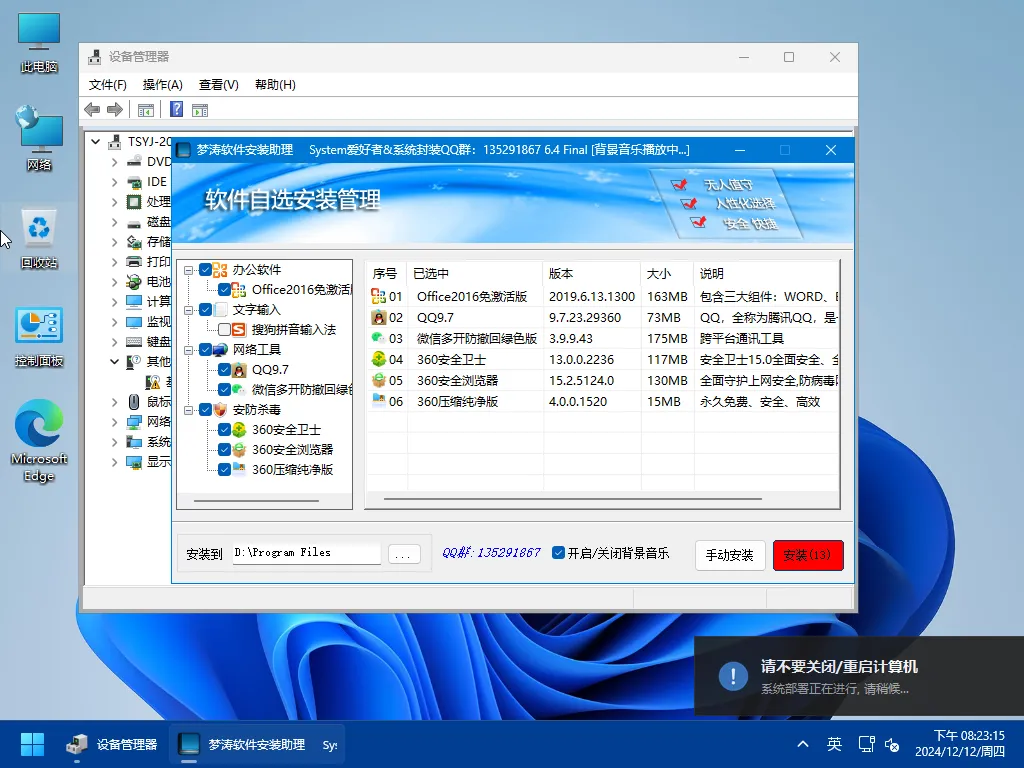Click the 微信多开防撤回 WeChat icon
1024x768 pixels.
tap(378, 338)
